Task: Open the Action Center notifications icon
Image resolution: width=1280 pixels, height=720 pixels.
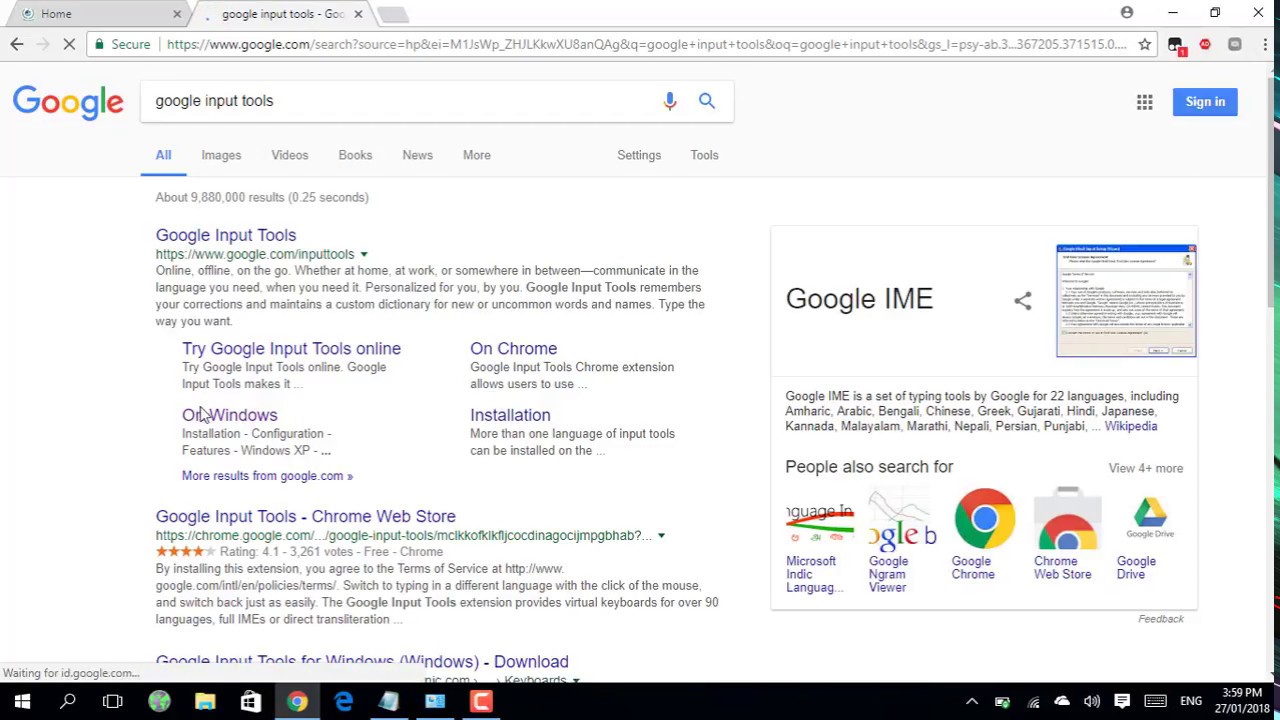Action: point(1122,701)
